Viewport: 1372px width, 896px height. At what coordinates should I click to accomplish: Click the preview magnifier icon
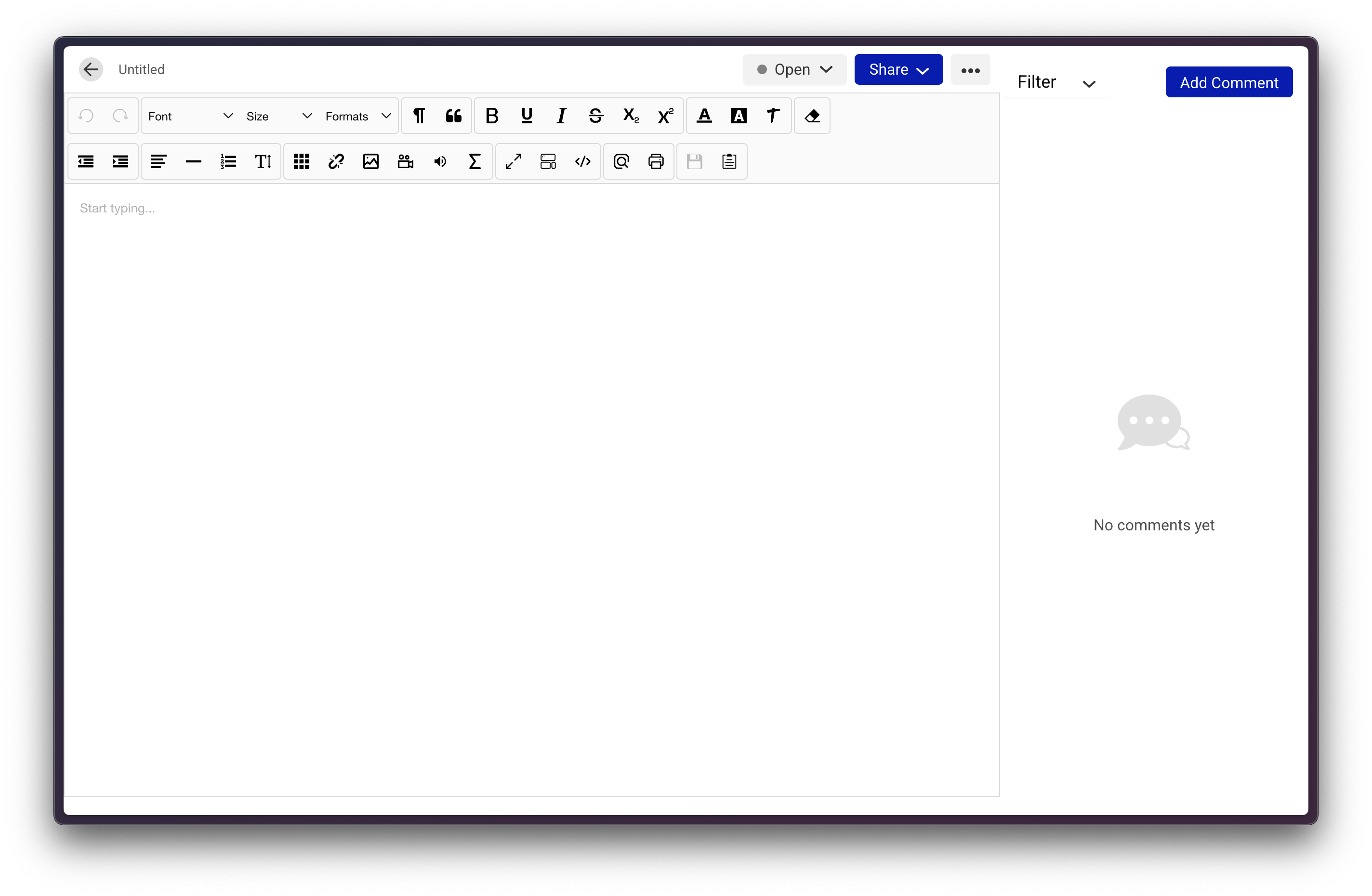[x=621, y=161]
